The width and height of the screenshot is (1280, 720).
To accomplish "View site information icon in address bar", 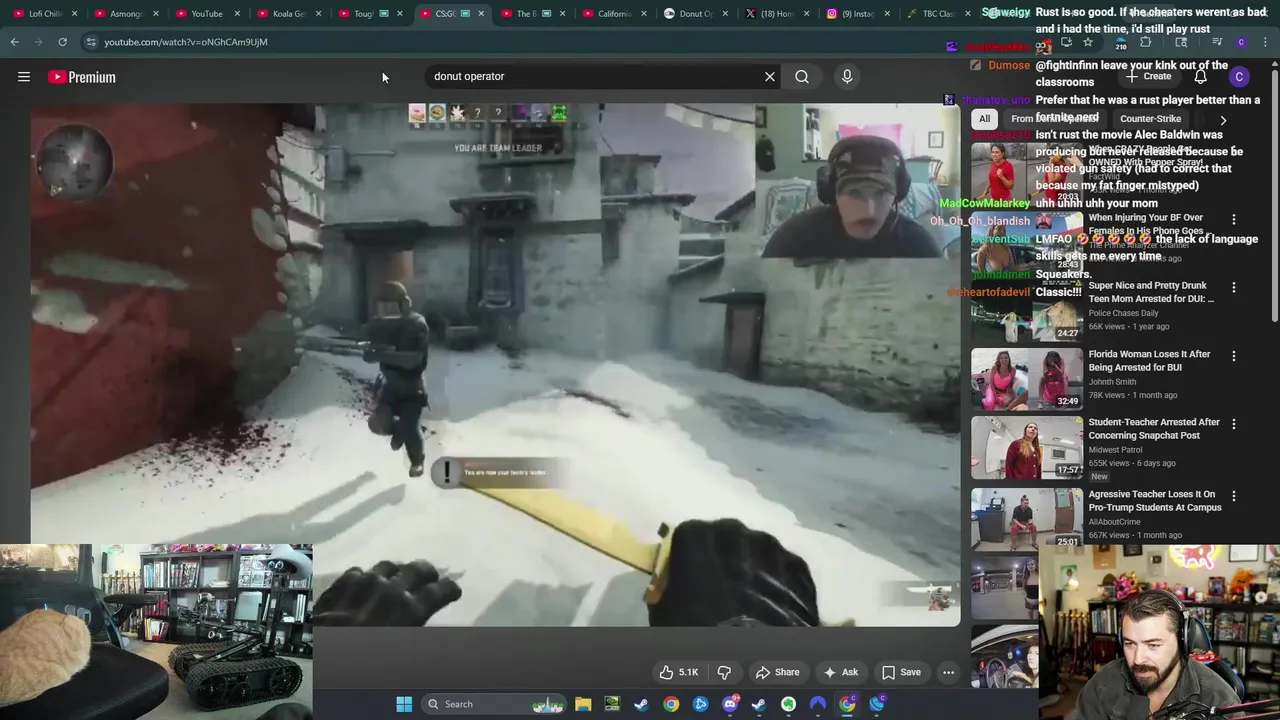I will 91,42.
